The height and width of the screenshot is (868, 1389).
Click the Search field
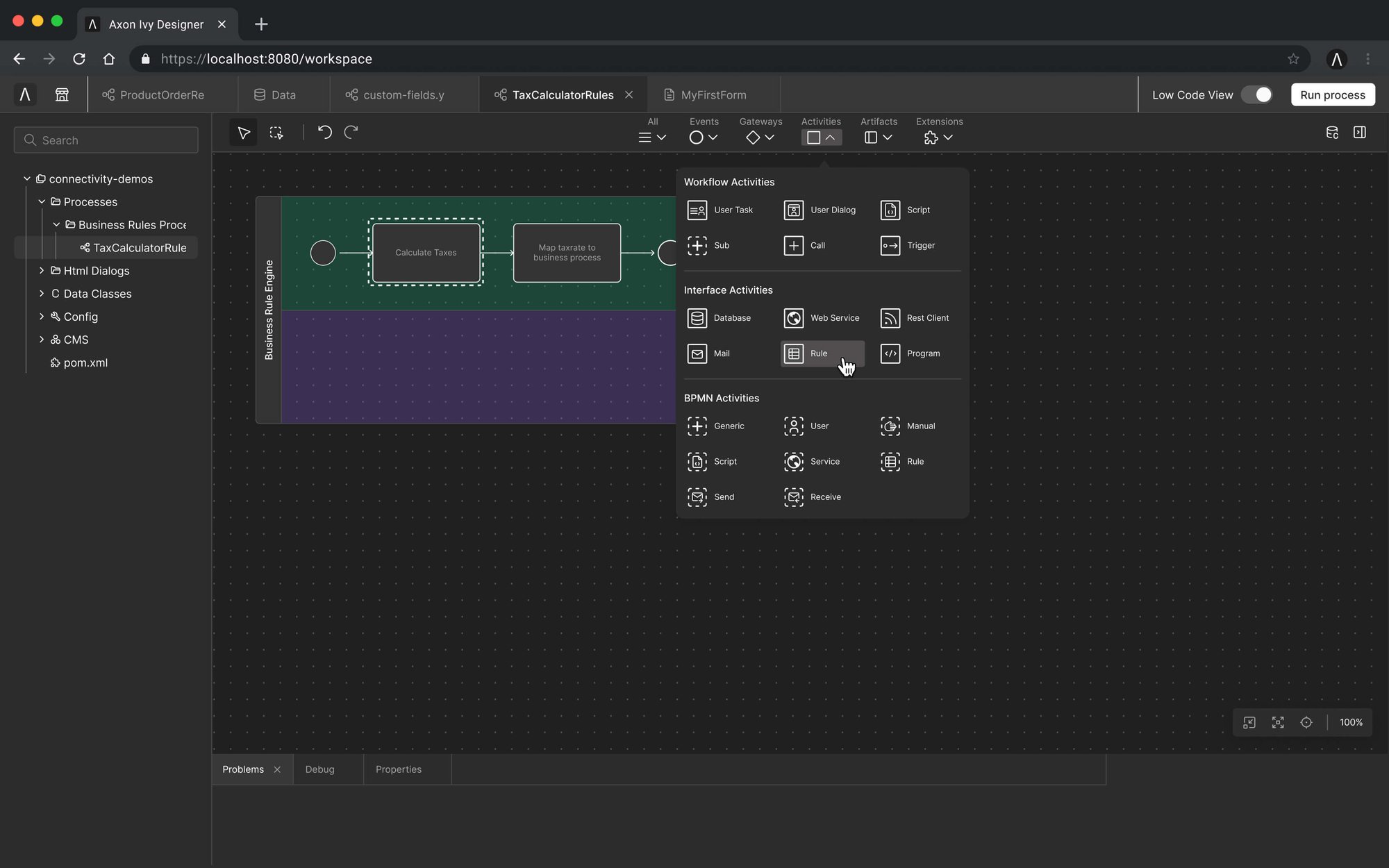[106, 140]
